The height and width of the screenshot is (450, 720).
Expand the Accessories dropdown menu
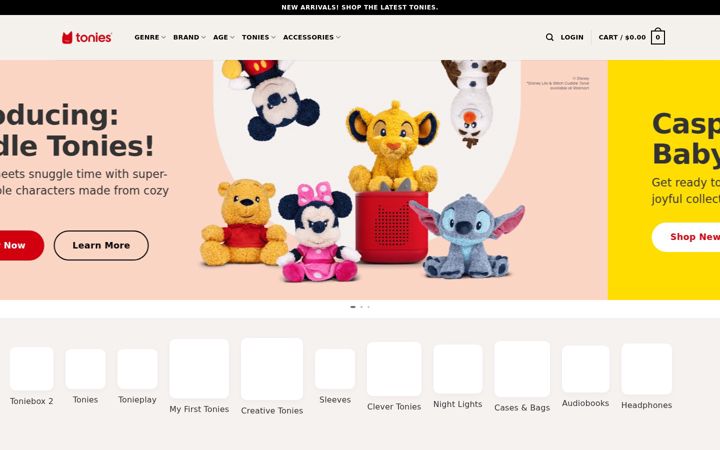[312, 37]
